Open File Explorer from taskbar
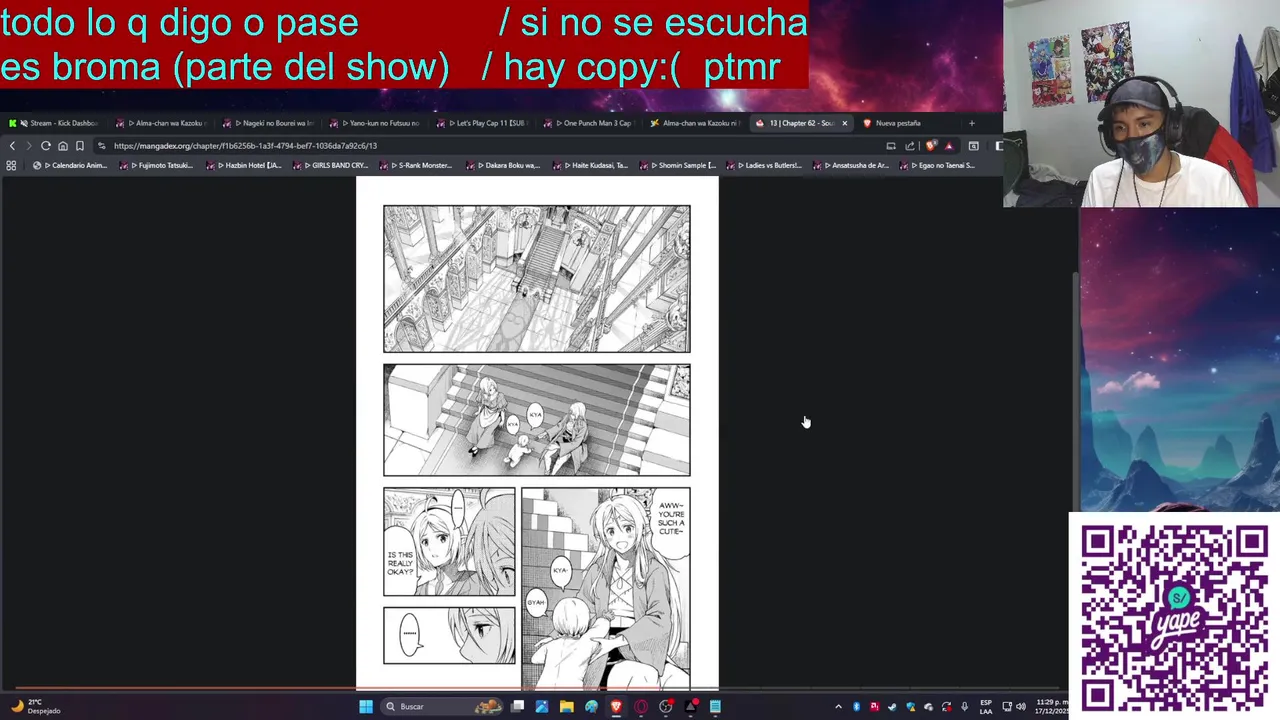Image resolution: width=1280 pixels, height=720 pixels. click(566, 707)
